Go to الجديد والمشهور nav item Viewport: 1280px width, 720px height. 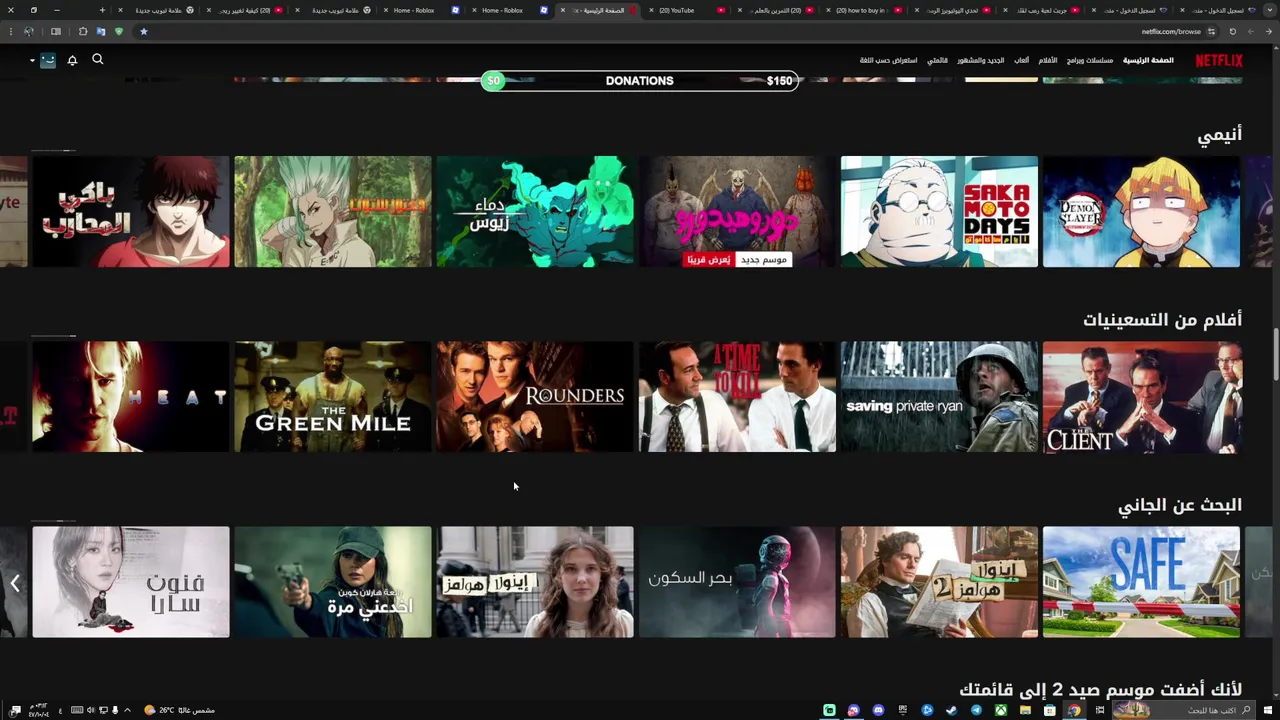(x=981, y=60)
